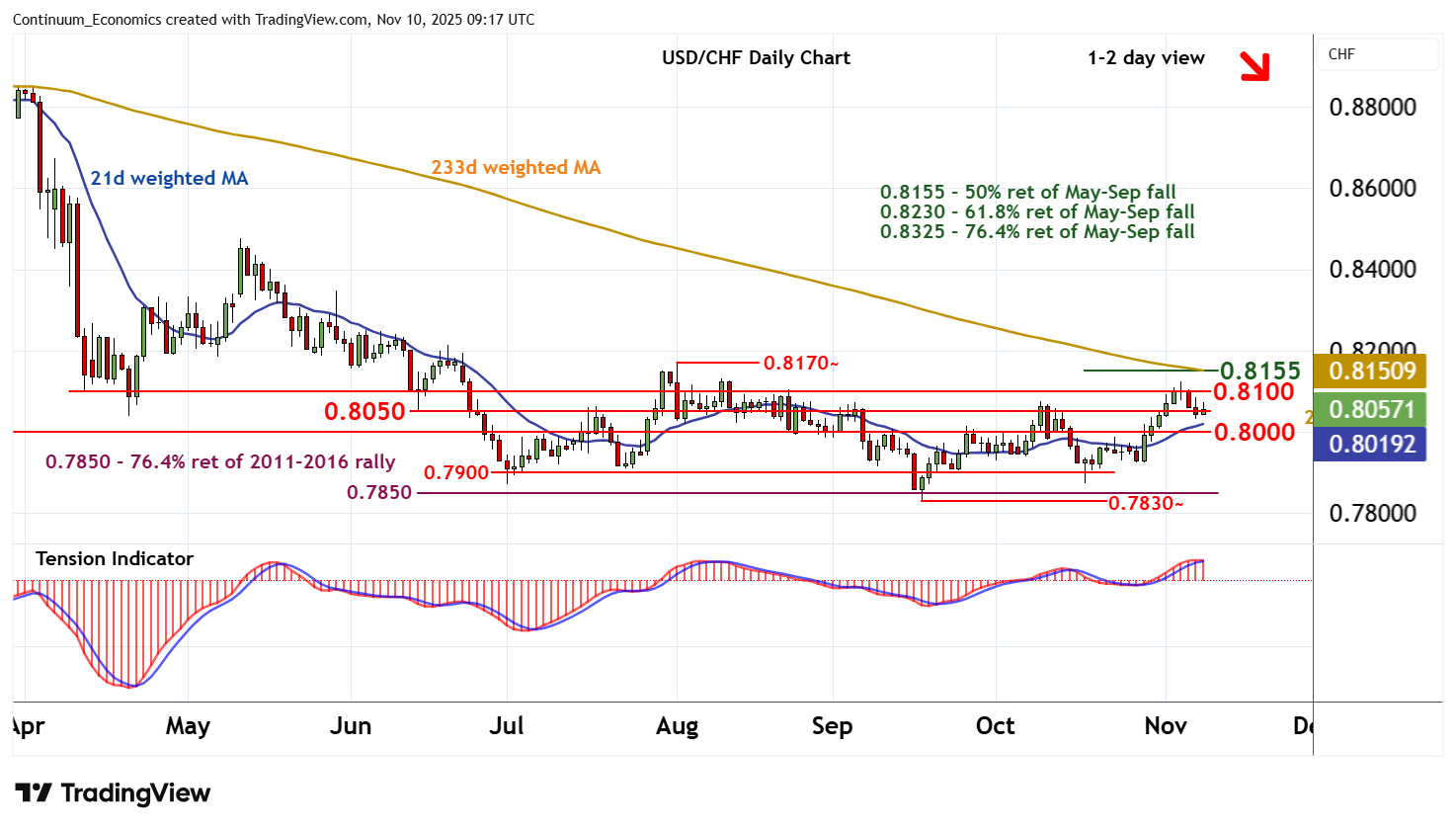Image resolution: width=1456 pixels, height=830 pixels.
Task: Click the red 0.8100 level label
Action: (1254, 392)
